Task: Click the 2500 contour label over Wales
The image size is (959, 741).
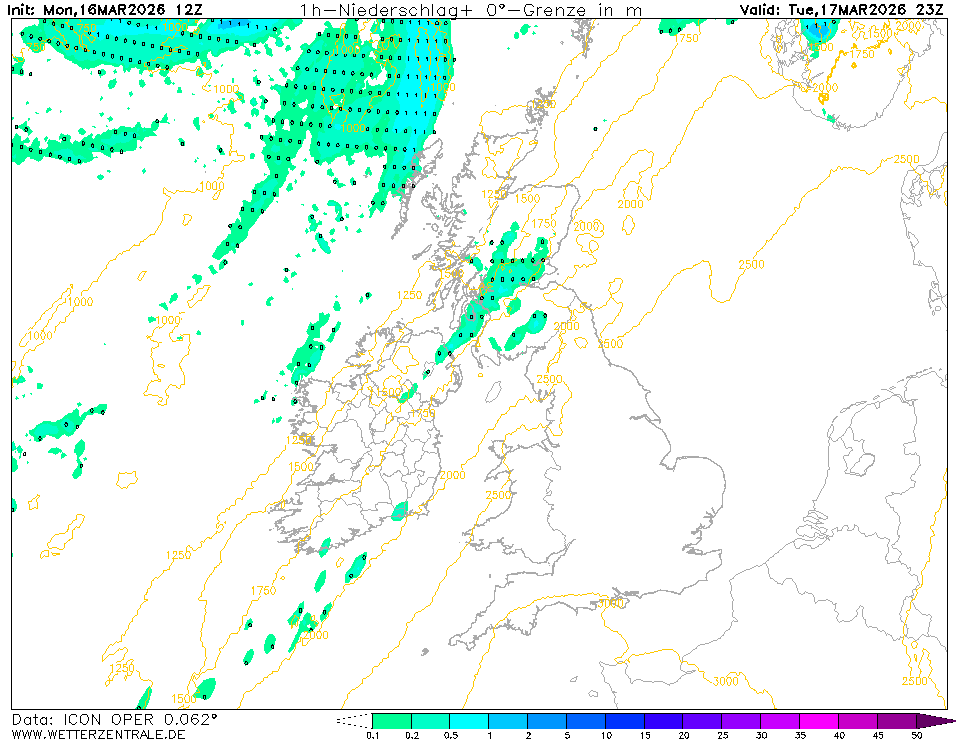Action: (498, 495)
